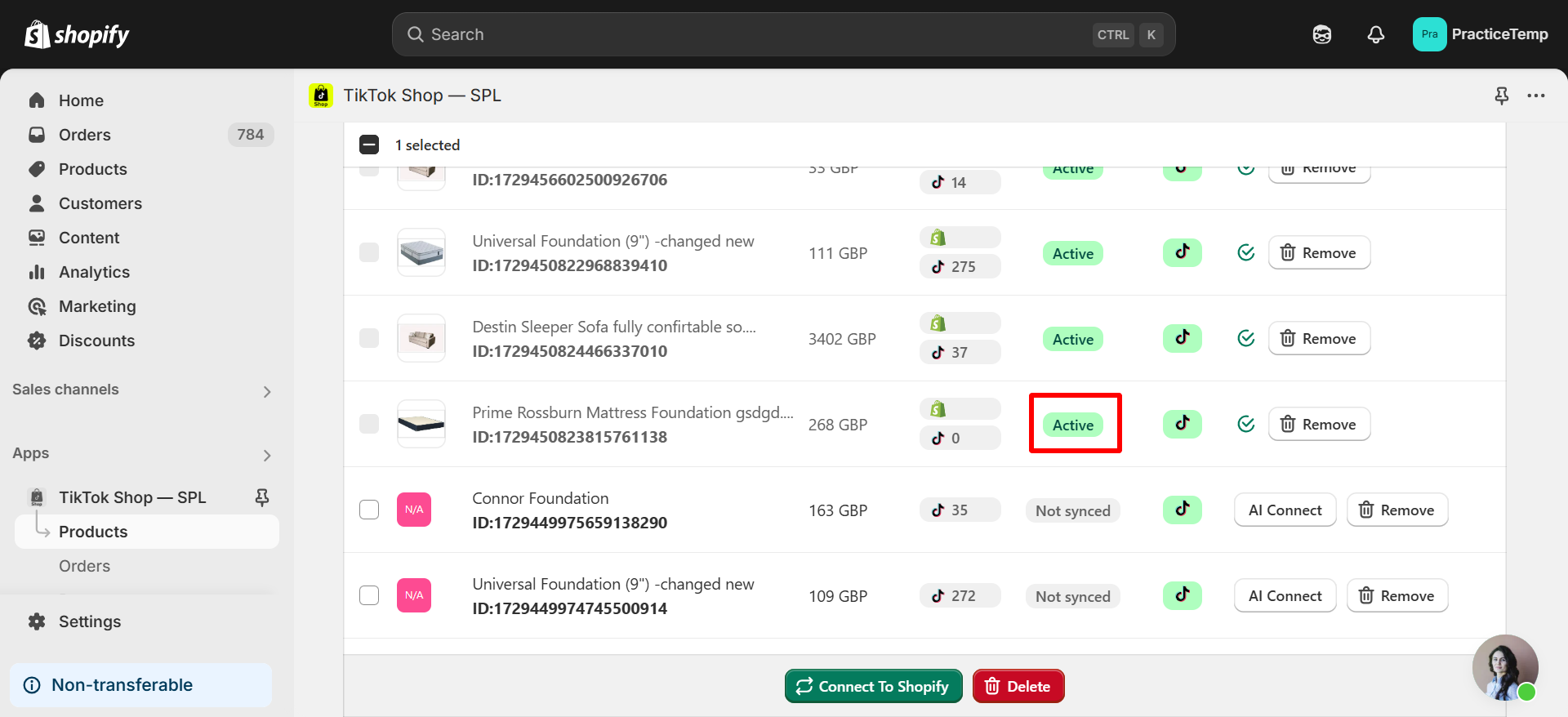This screenshot has height=717, width=1568.
Task: Click Not synced status of Connor Foundation
Action: 1072,510
